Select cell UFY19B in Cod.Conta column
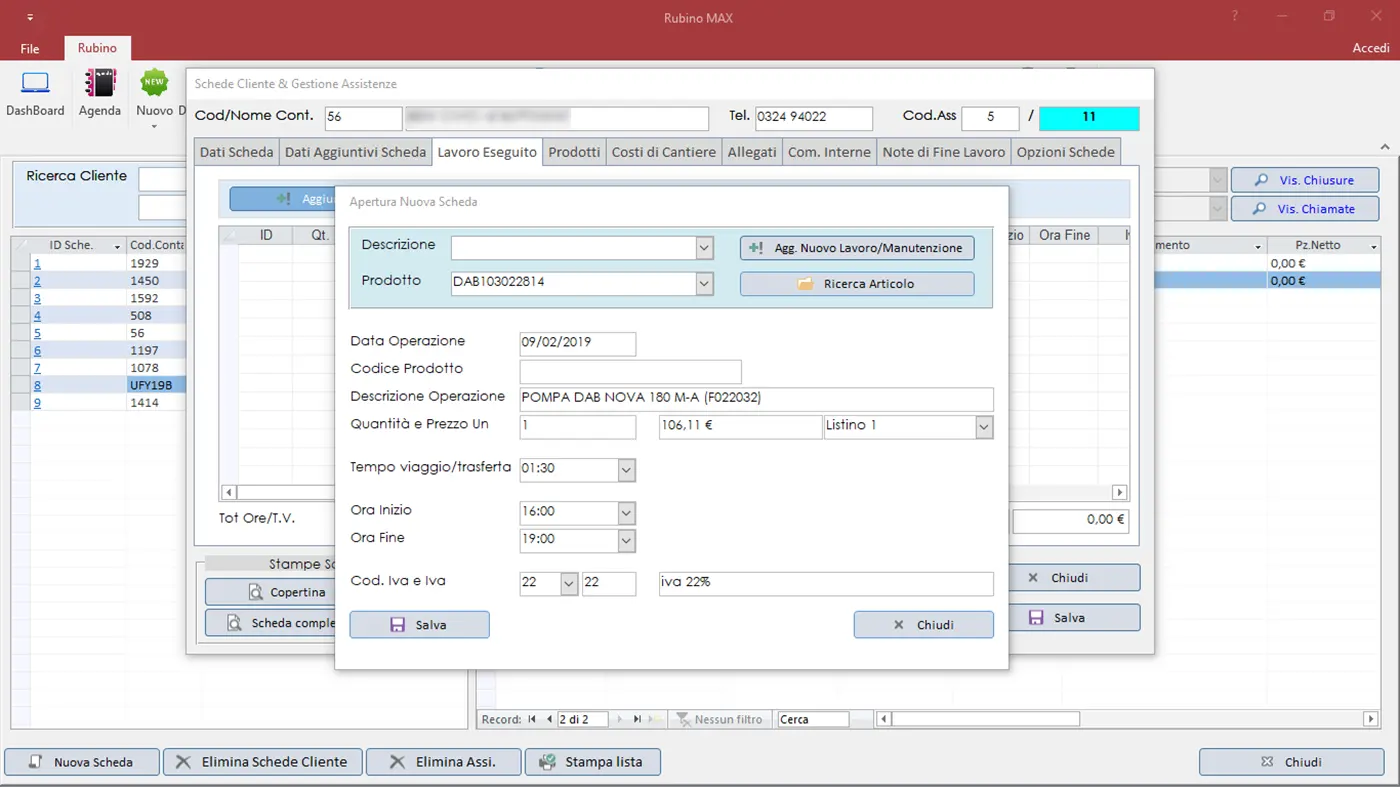Screen dimensions: 1400x787 [156, 386]
